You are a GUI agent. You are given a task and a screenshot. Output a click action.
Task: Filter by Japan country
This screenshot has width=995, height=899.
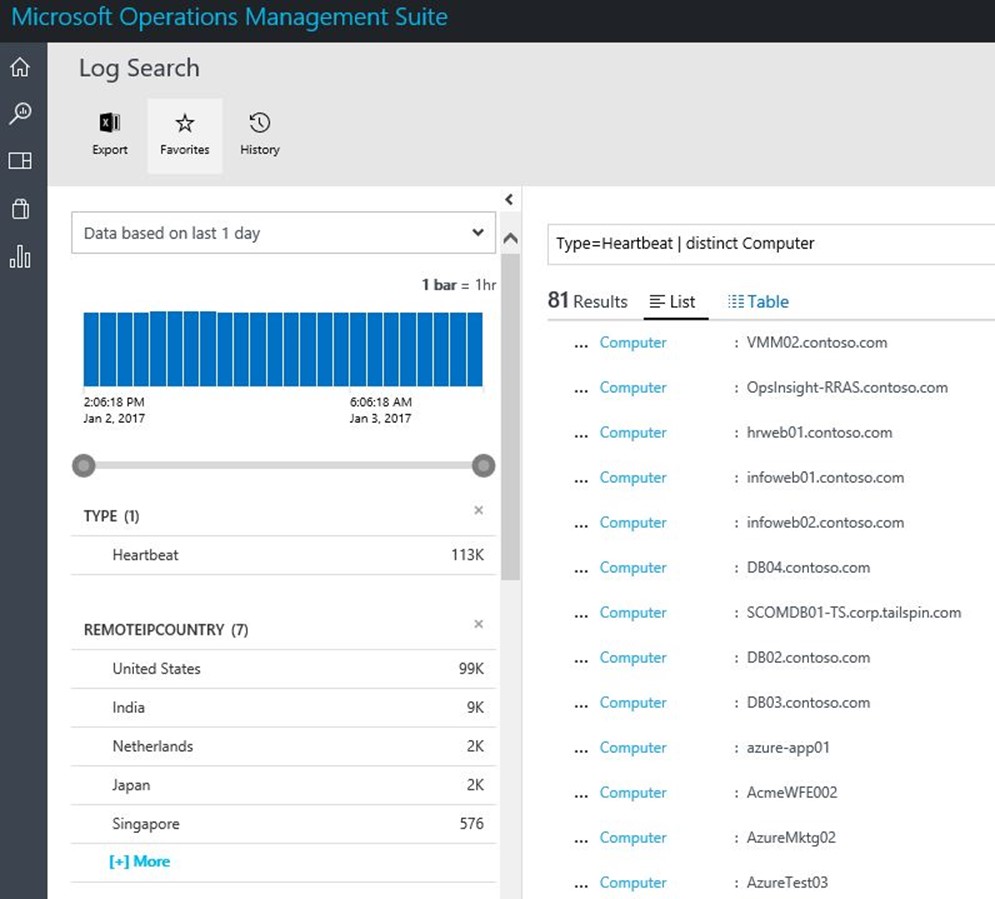283,785
